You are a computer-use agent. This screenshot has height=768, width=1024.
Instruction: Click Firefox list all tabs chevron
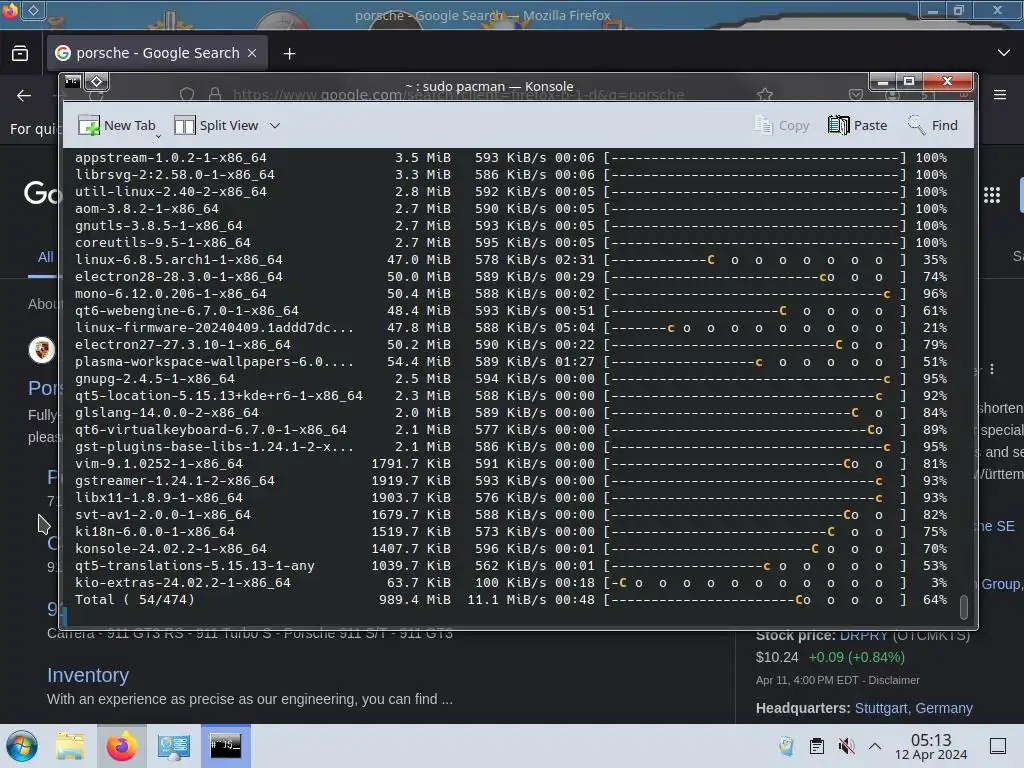(x=1004, y=53)
